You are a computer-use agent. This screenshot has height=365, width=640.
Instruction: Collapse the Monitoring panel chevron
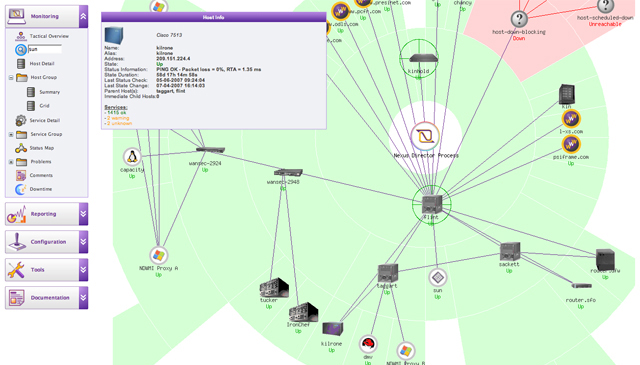point(83,16)
